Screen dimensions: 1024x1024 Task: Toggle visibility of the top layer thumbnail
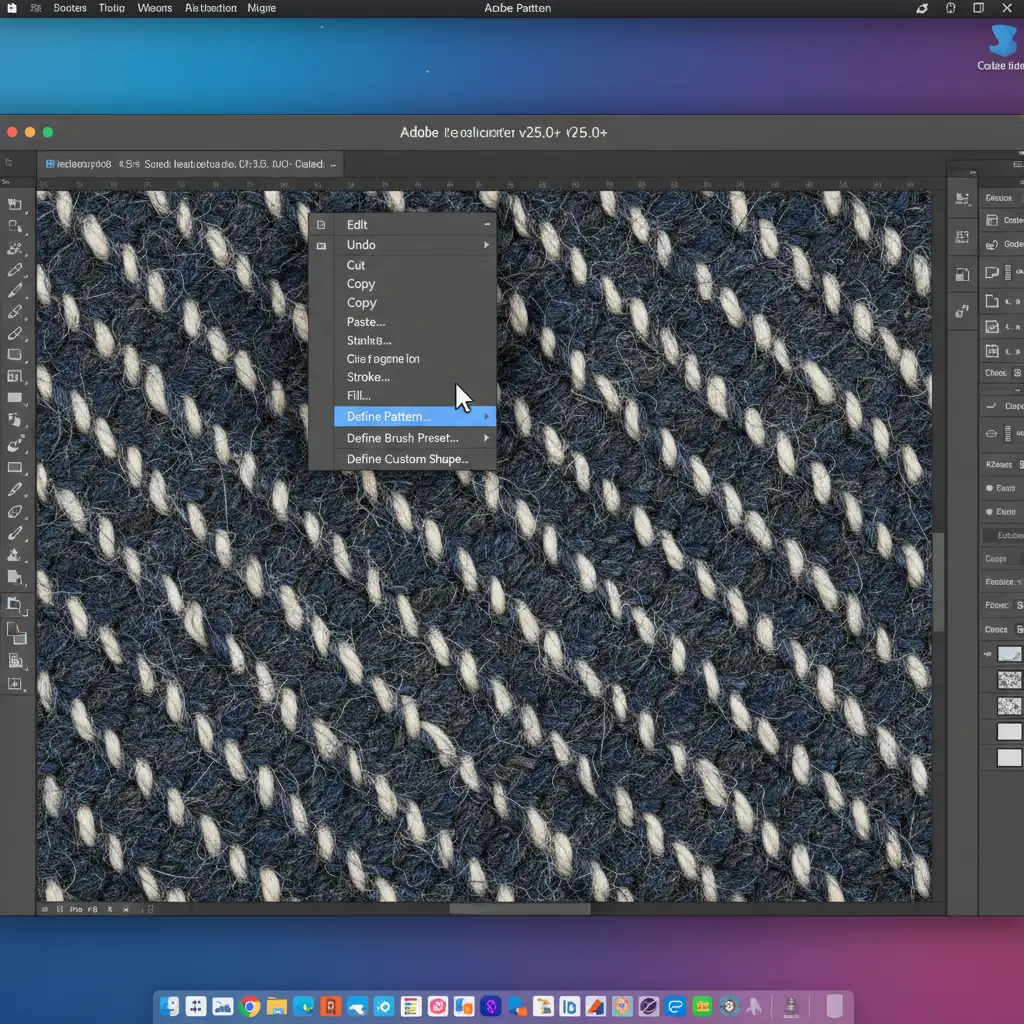(x=987, y=653)
